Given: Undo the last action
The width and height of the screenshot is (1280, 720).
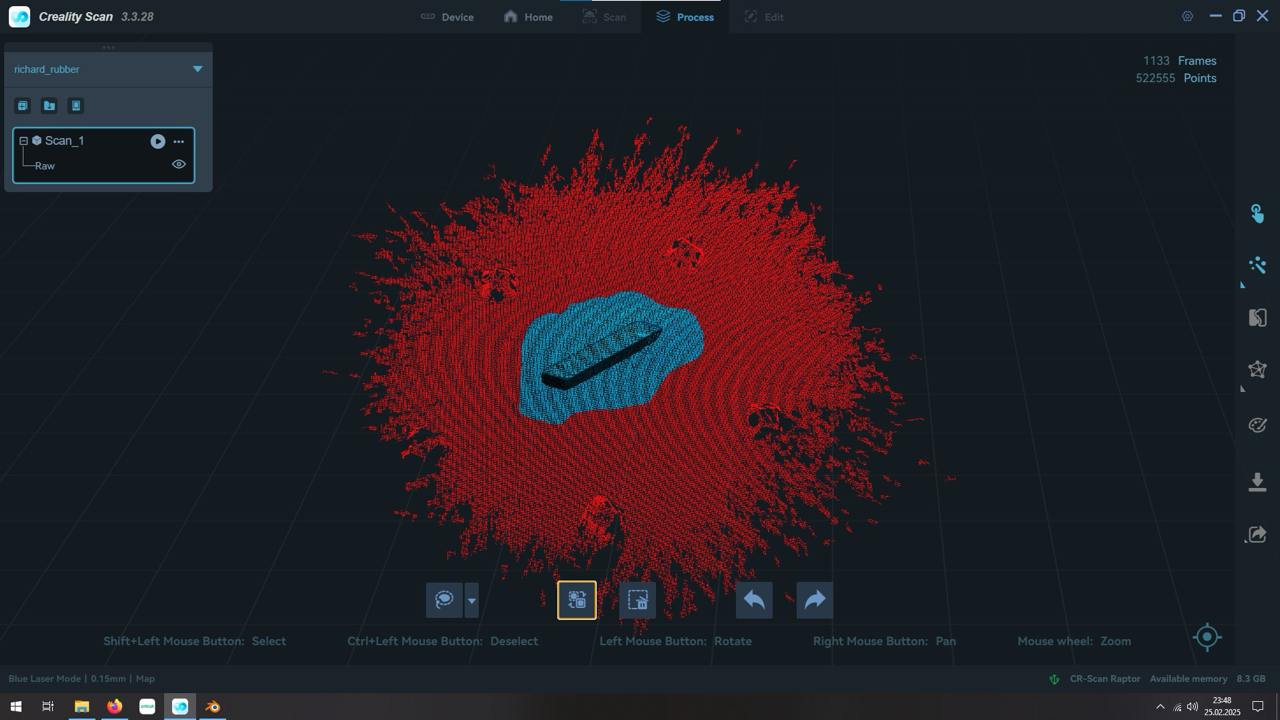Looking at the screenshot, I should 754,600.
